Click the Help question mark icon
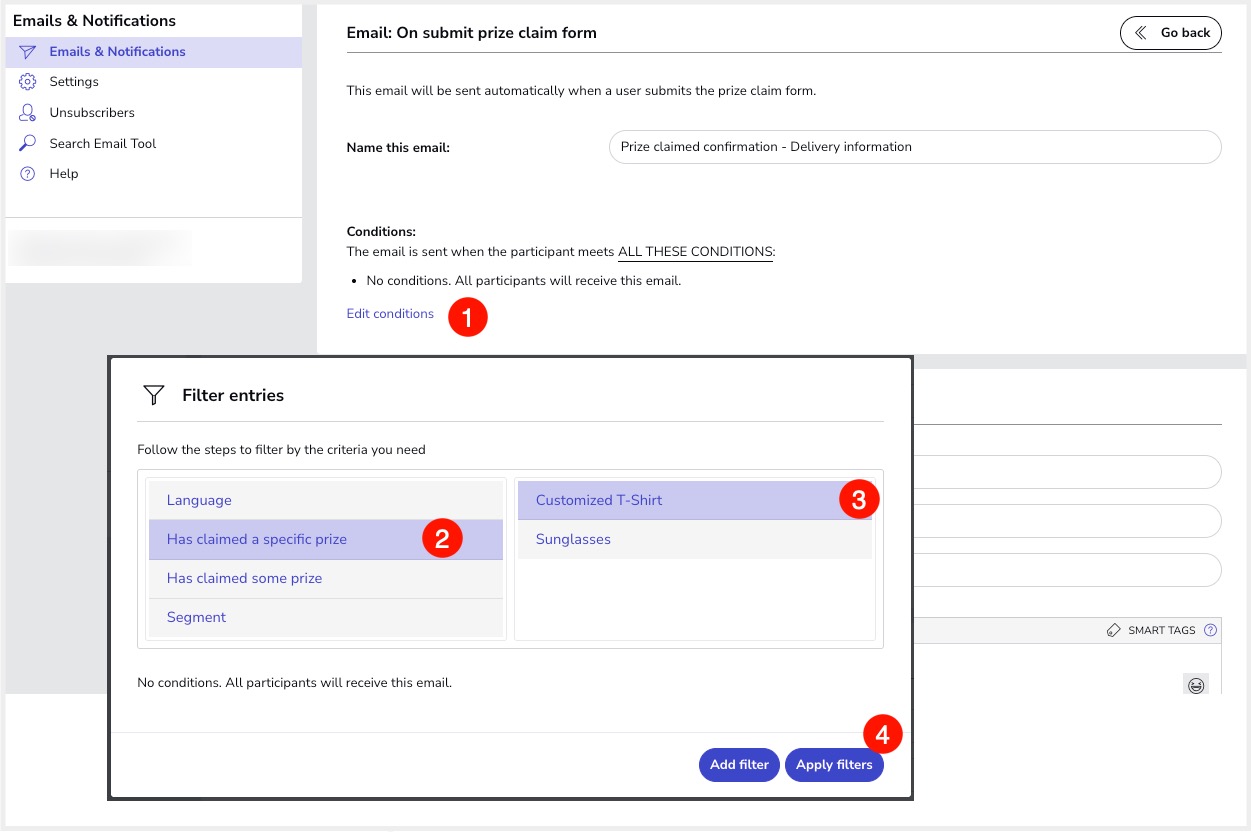The width and height of the screenshot is (1251, 832). 28,174
